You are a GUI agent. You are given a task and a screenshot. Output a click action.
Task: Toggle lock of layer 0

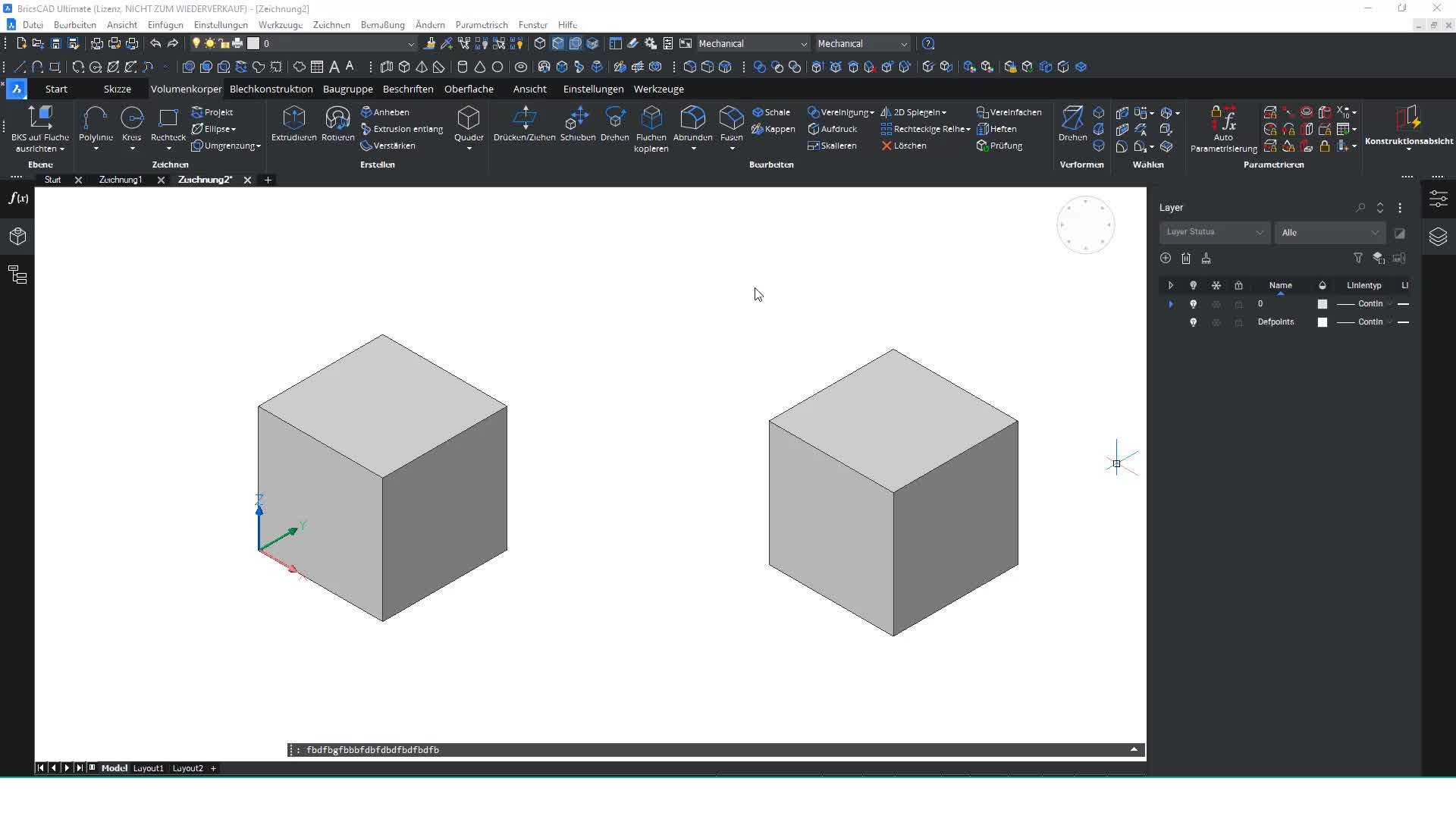pos(1238,304)
